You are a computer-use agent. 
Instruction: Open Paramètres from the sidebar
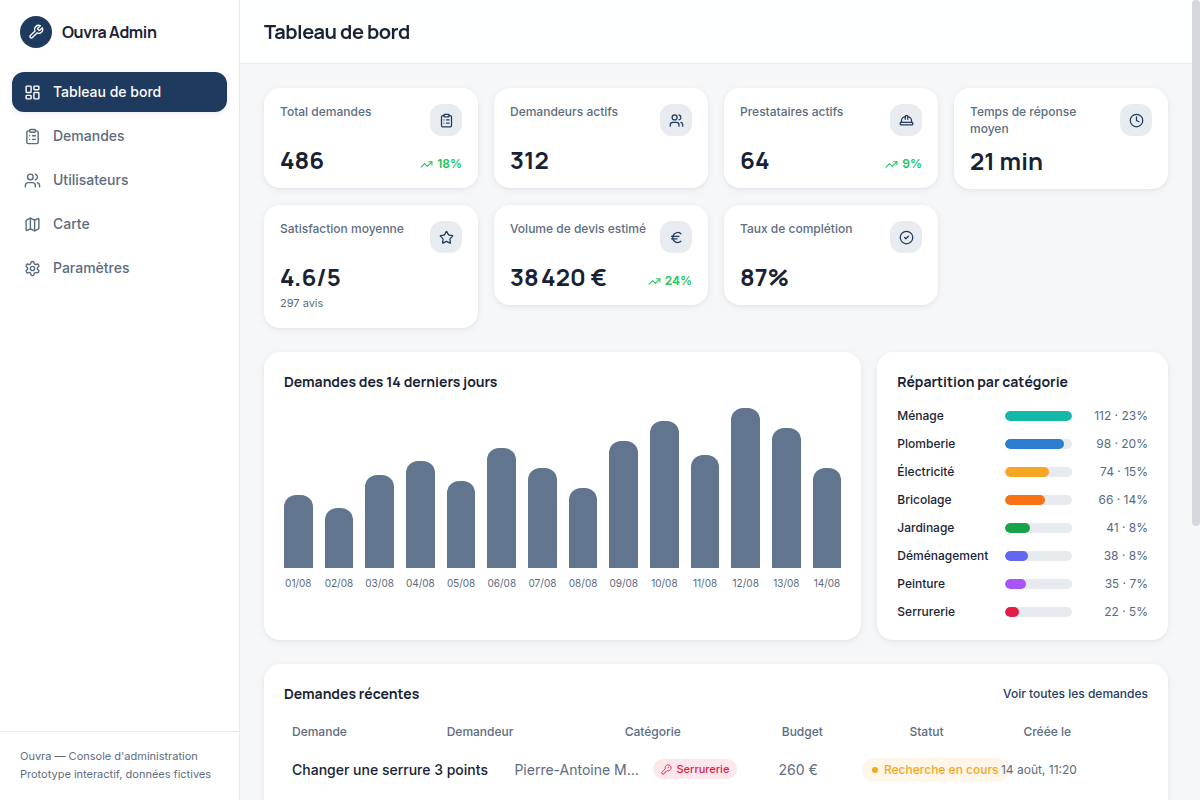[119, 268]
